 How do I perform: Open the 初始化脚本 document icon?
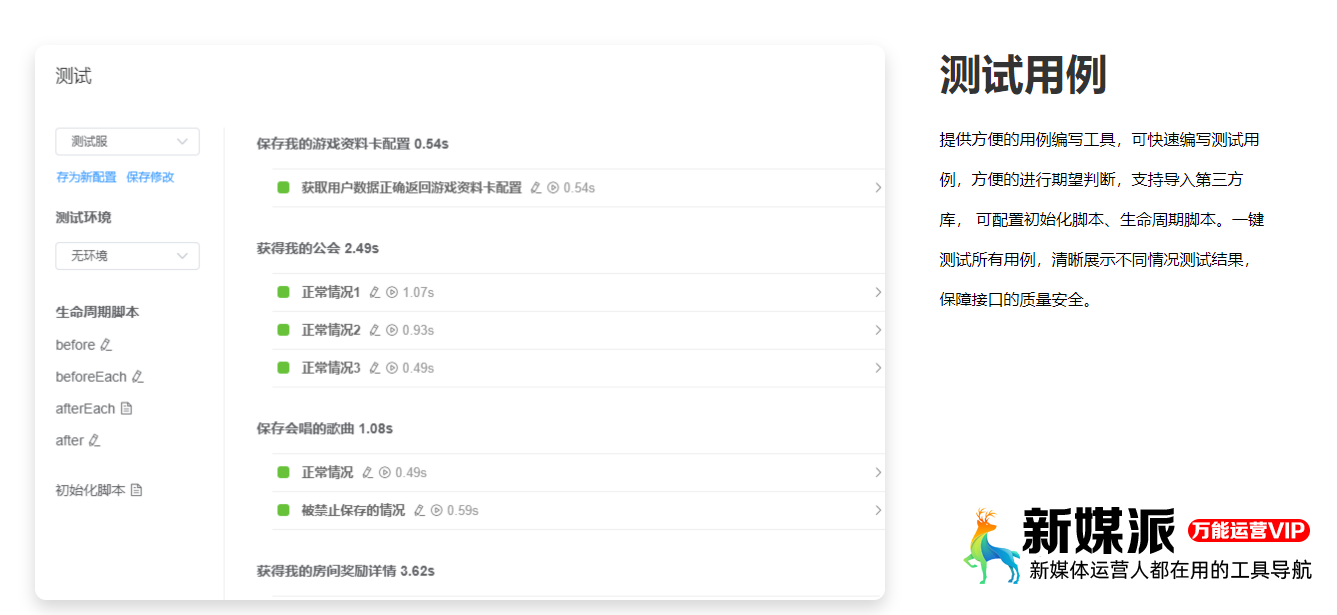[x=137, y=491]
